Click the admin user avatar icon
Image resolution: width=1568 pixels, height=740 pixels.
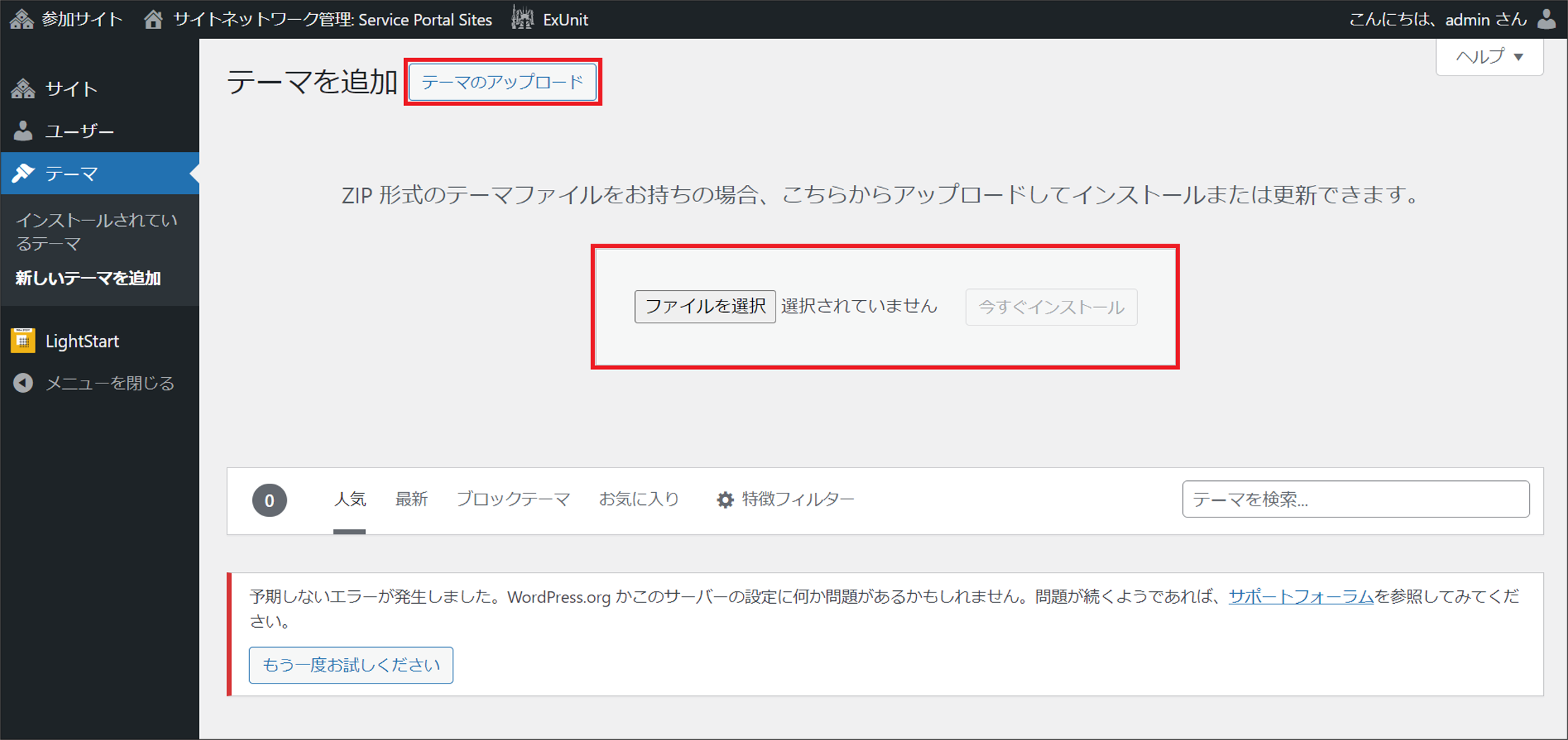coord(1546,19)
